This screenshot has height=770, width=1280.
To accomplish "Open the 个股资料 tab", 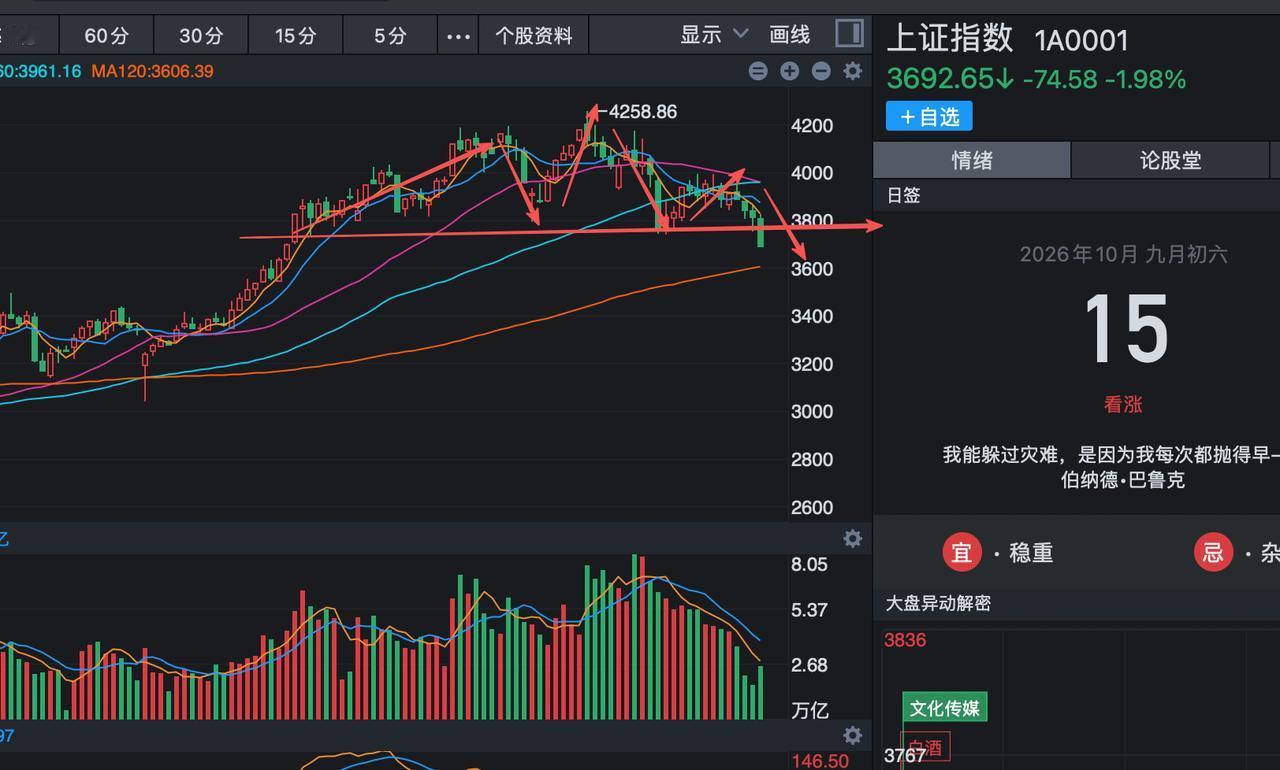I will click(534, 36).
